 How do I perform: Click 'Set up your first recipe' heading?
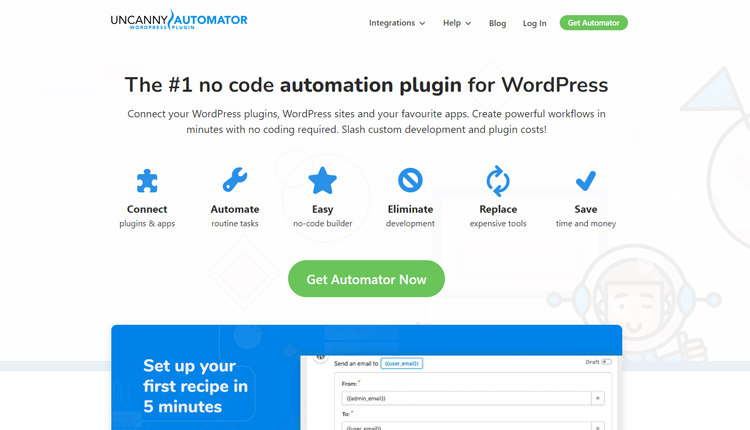195,386
